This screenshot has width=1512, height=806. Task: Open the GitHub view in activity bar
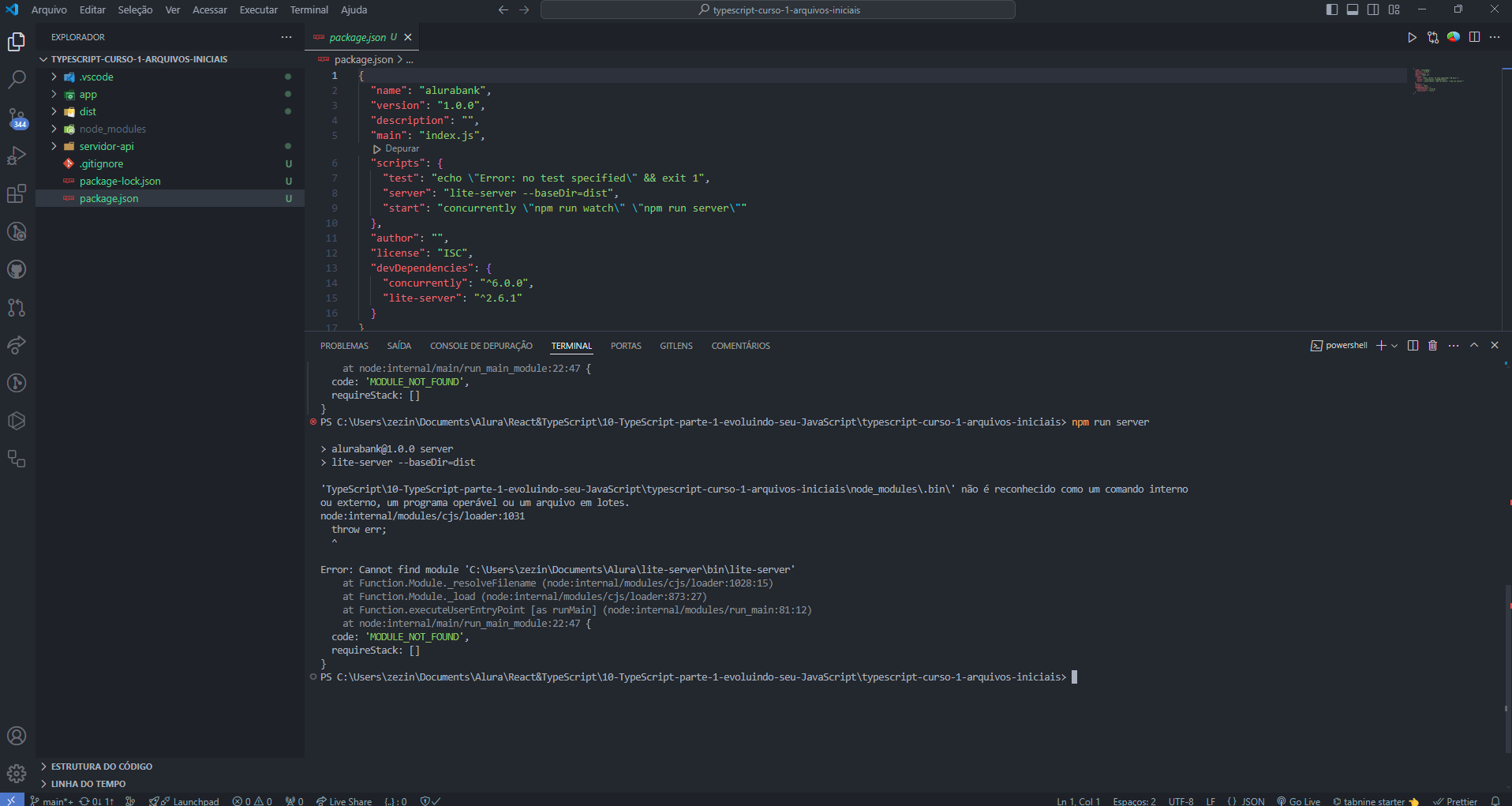coord(17,269)
